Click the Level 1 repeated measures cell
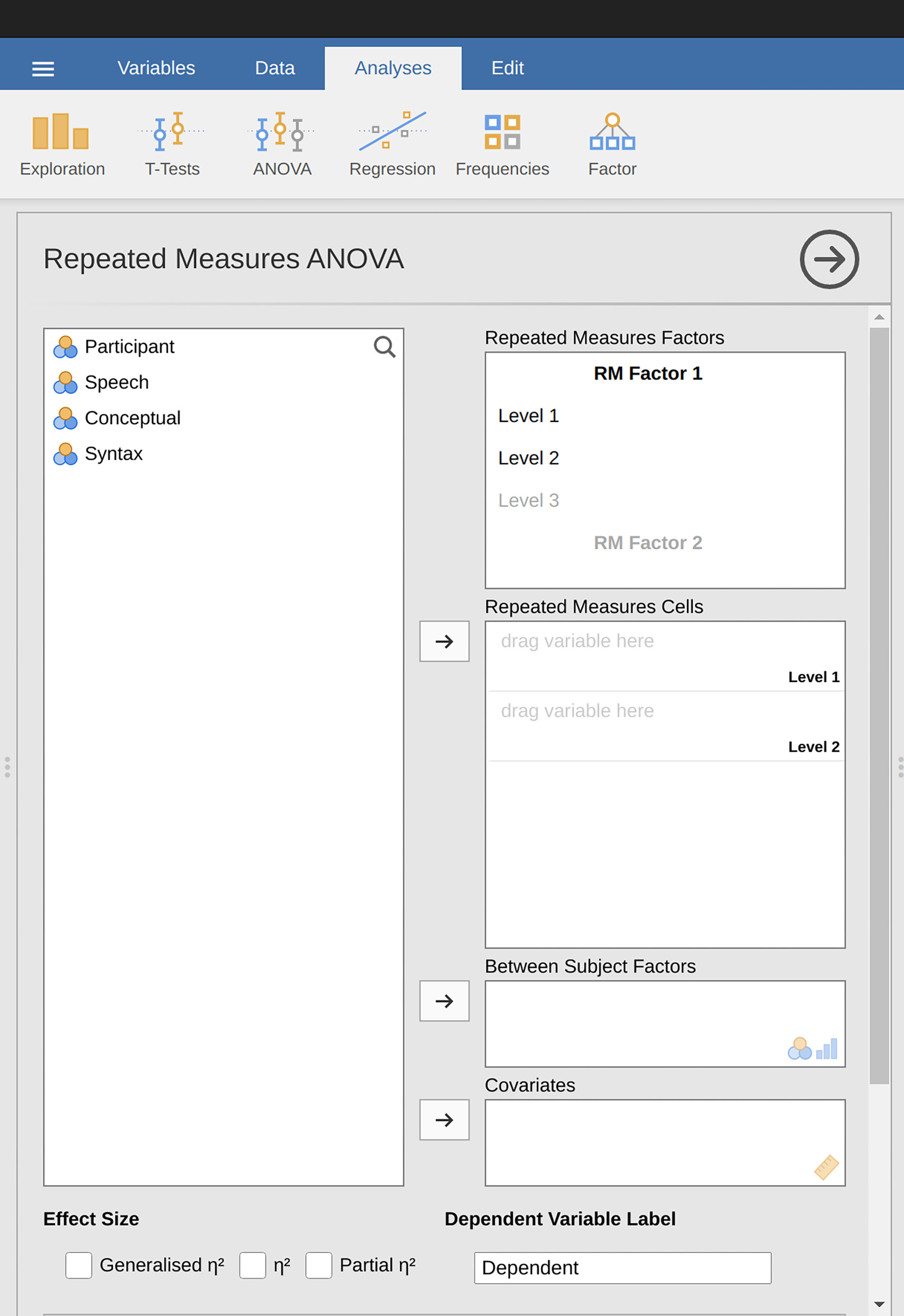 coord(666,657)
